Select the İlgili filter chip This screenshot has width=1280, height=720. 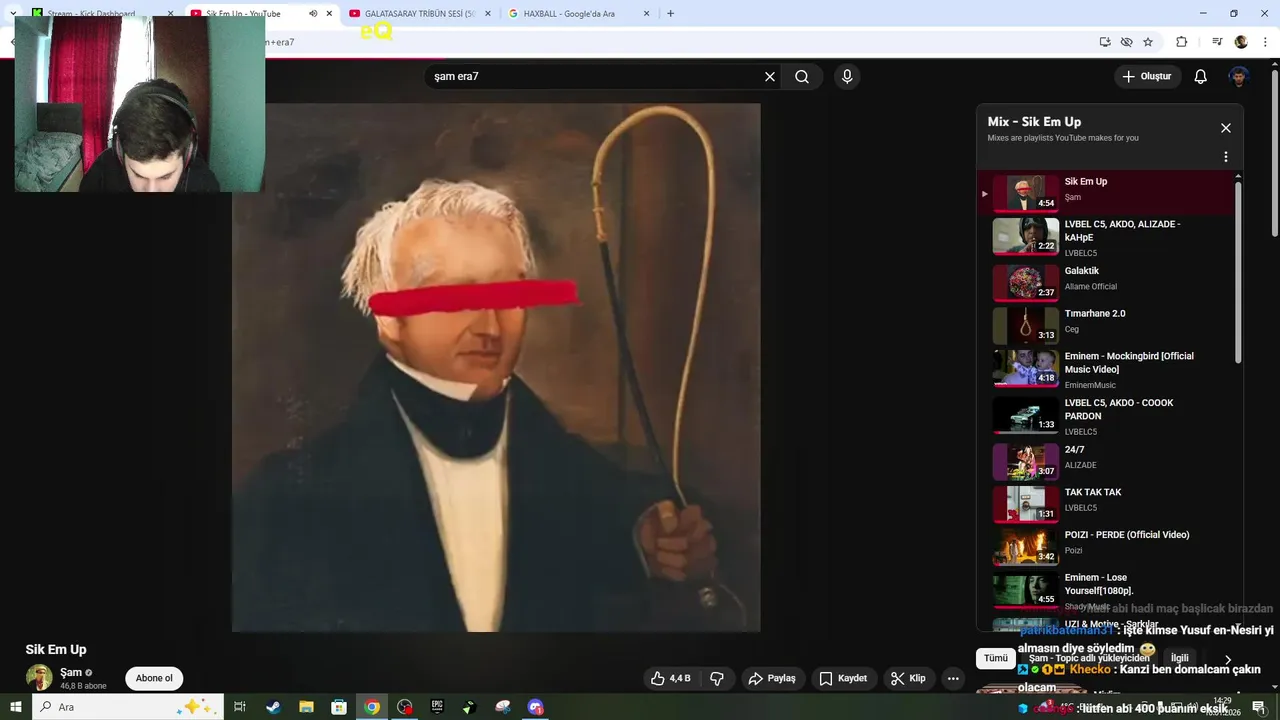pos(1180,658)
